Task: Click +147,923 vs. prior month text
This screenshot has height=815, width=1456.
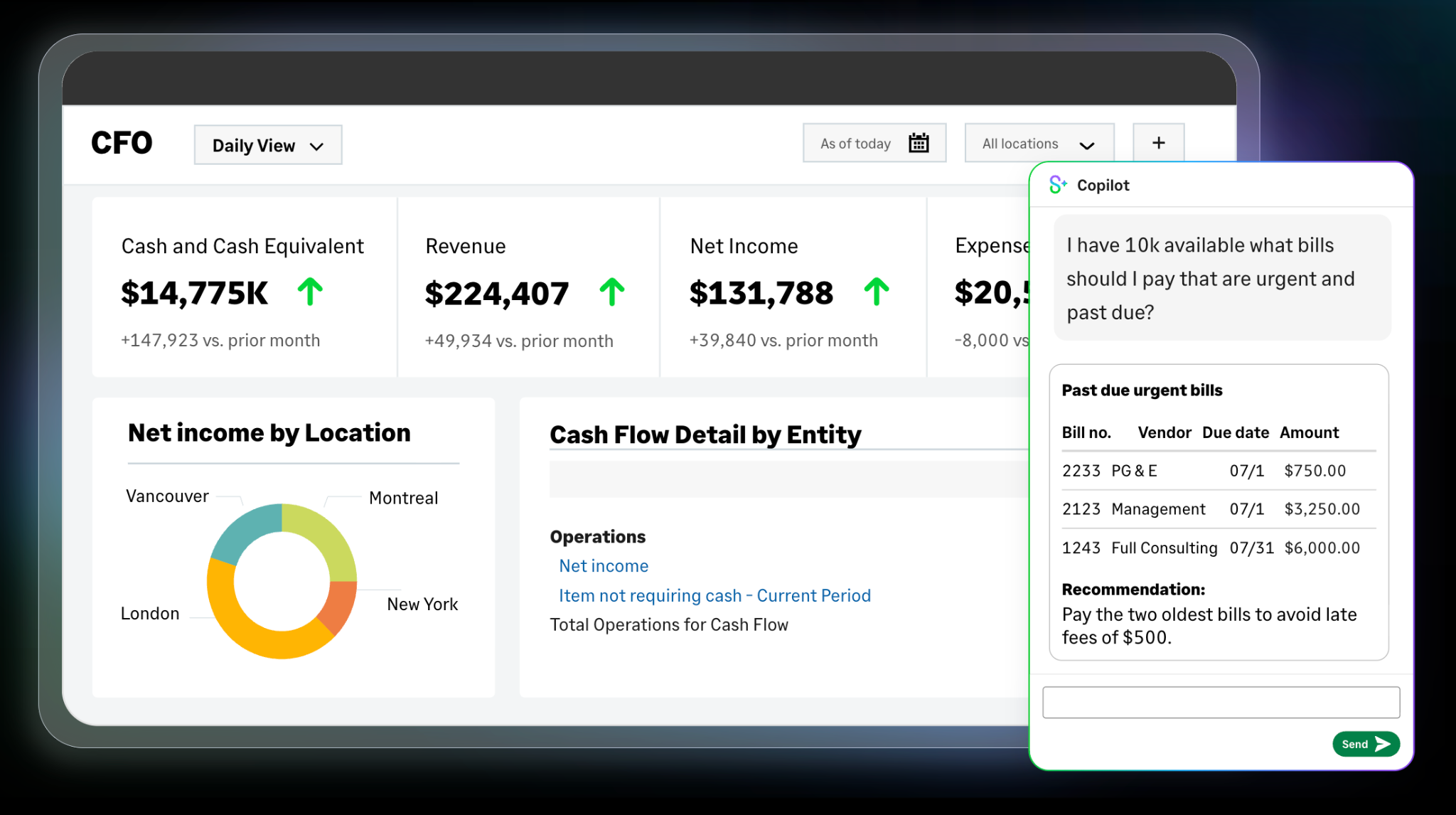Action: 220,341
